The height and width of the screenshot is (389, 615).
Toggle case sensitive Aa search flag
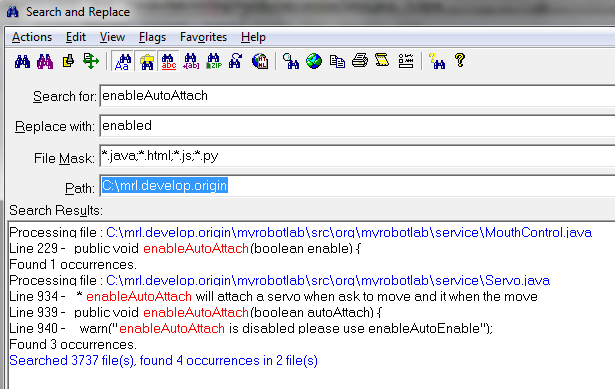(x=123, y=61)
